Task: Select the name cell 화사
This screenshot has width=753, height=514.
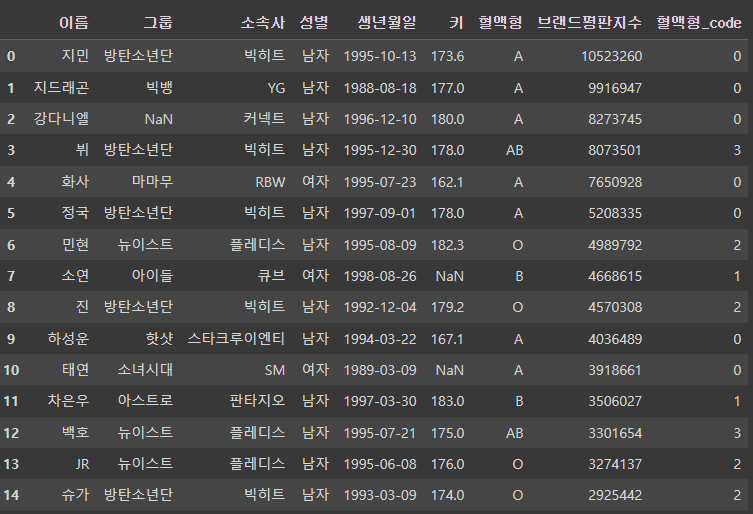Action: coord(75,182)
